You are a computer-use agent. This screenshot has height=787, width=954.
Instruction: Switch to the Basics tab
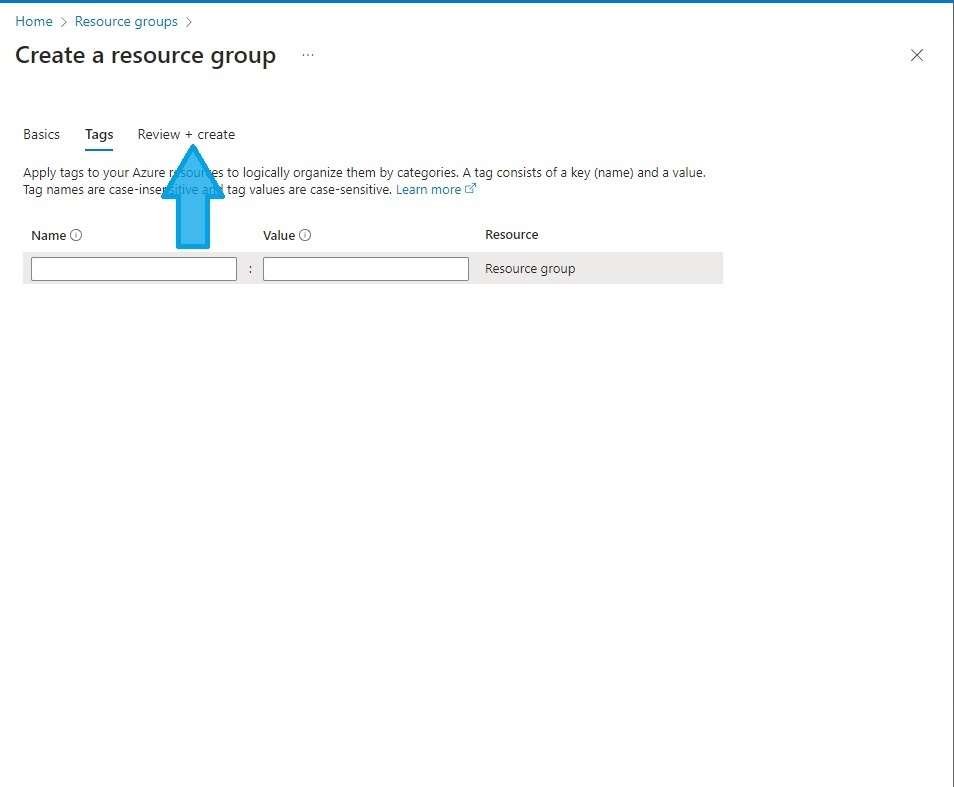[x=41, y=134]
